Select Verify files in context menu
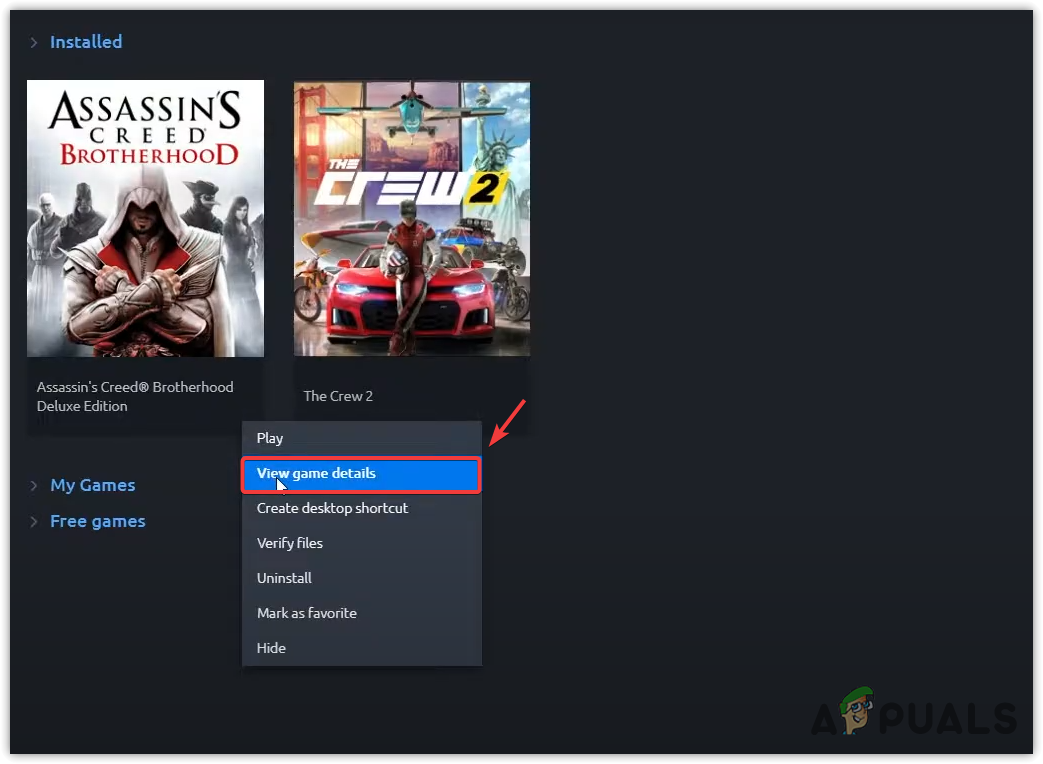This screenshot has height=764, width=1043. [x=362, y=543]
